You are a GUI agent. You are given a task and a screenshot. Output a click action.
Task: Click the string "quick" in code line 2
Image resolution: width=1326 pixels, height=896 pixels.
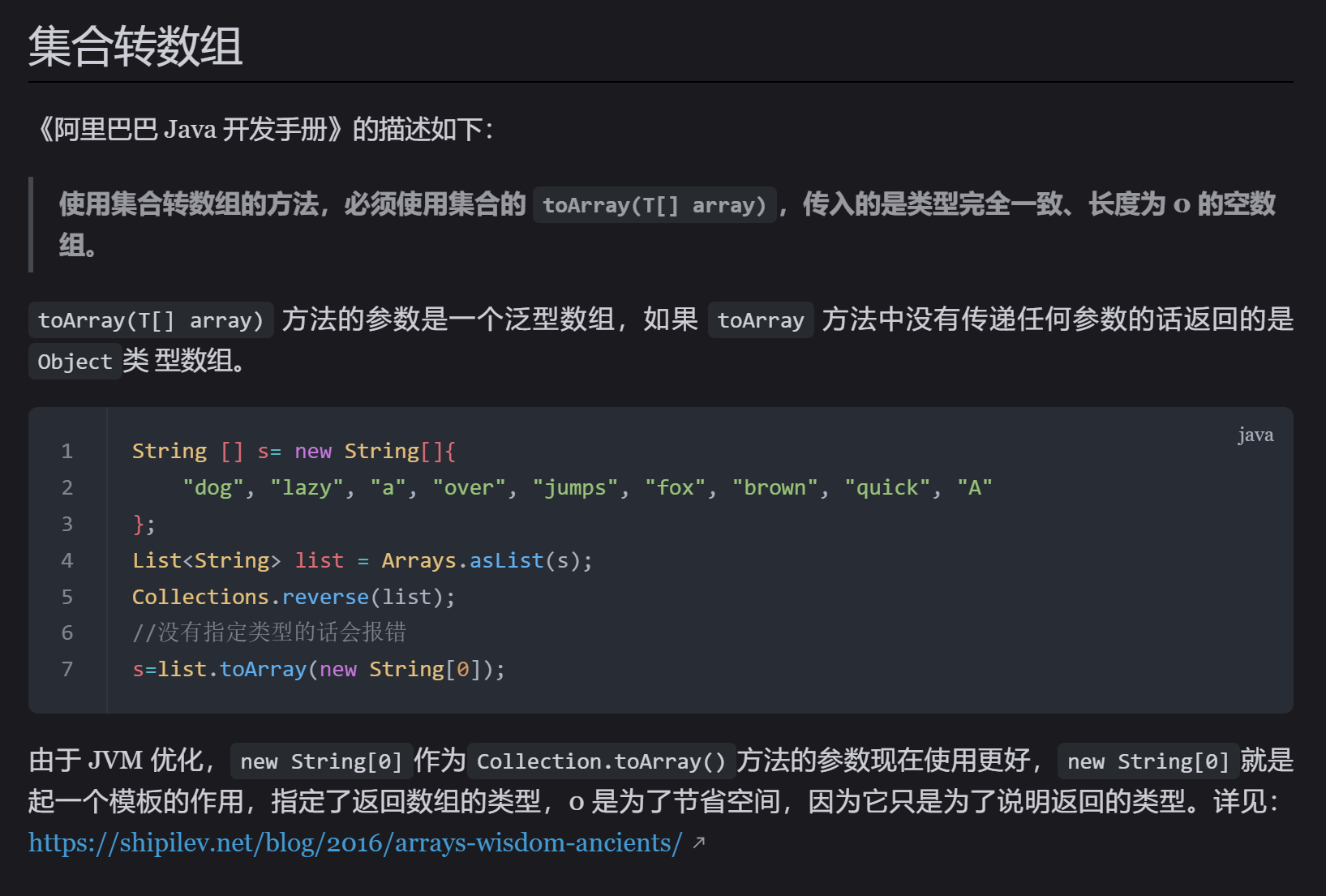point(887,487)
